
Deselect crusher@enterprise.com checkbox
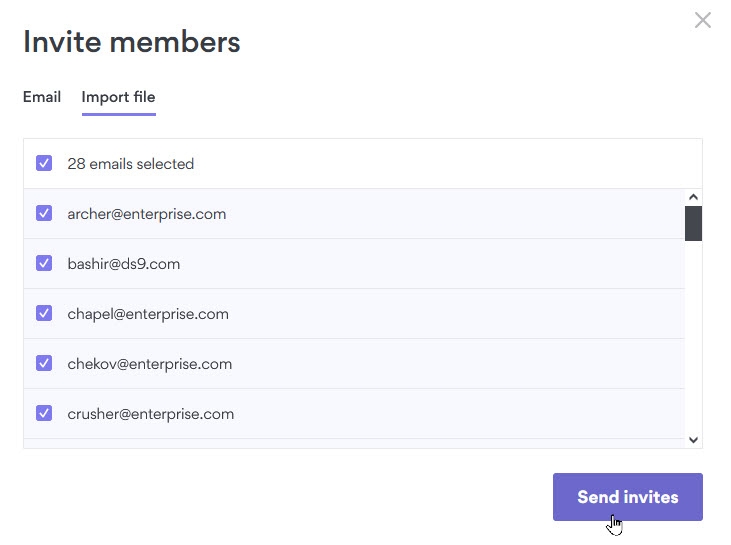click(44, 413)
